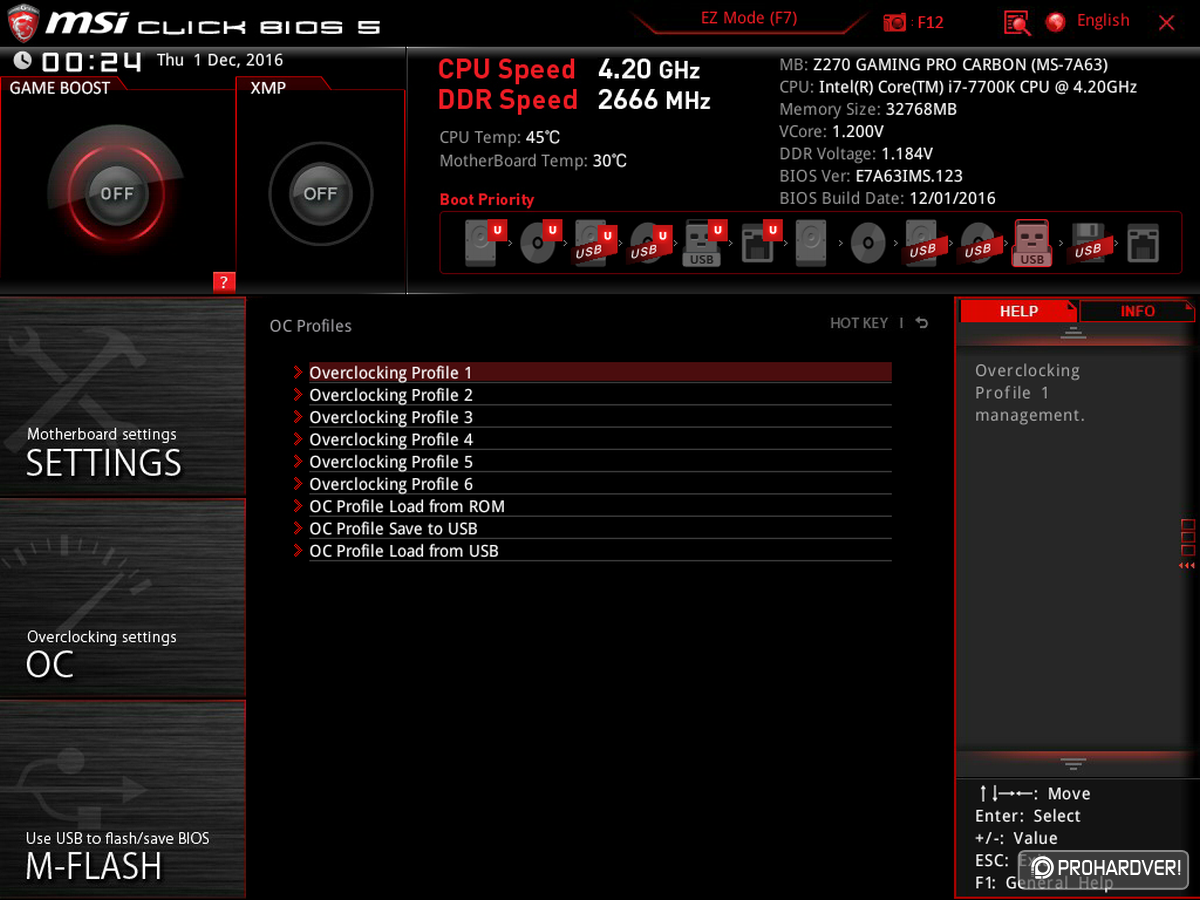
Task: Select UEFI USB CD/DVD boot icon
Action: coord(648,243)
